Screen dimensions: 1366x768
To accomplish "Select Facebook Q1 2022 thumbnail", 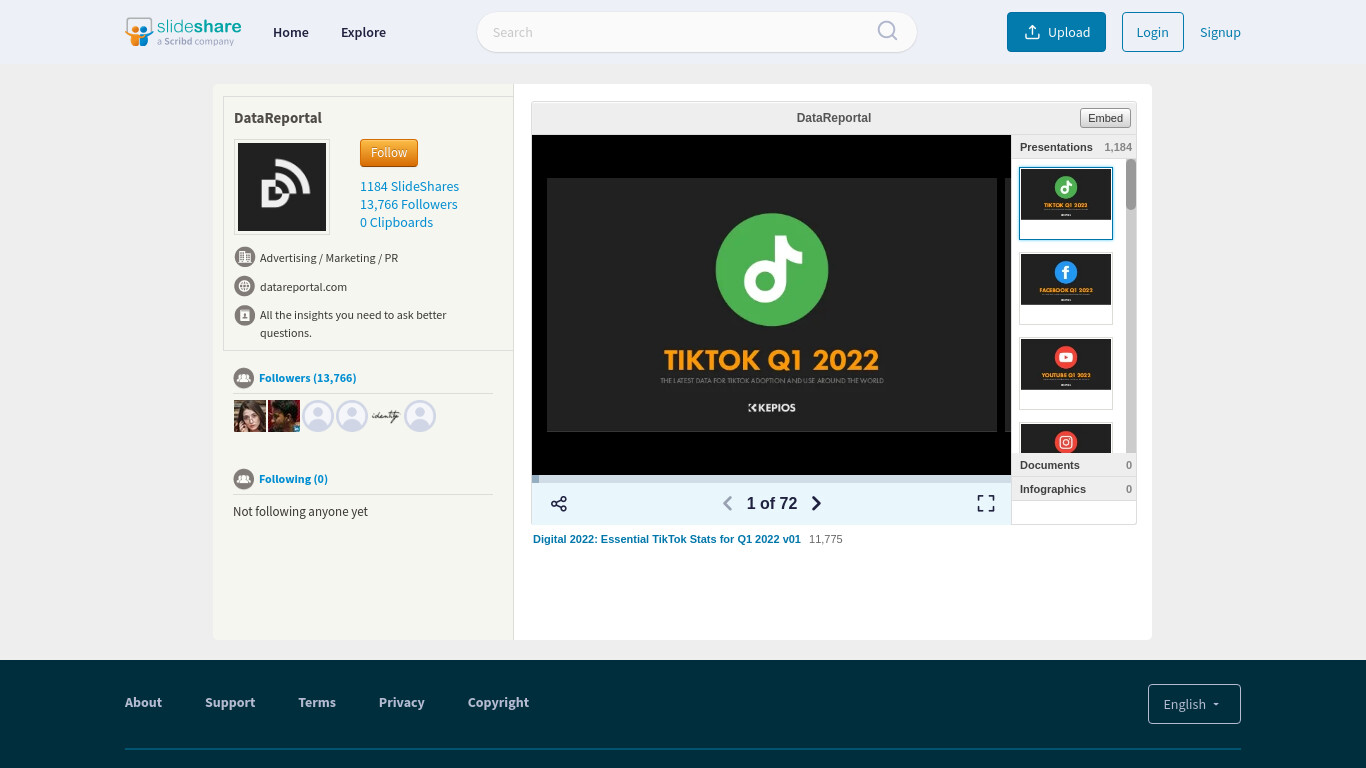I will (1066, 288).
